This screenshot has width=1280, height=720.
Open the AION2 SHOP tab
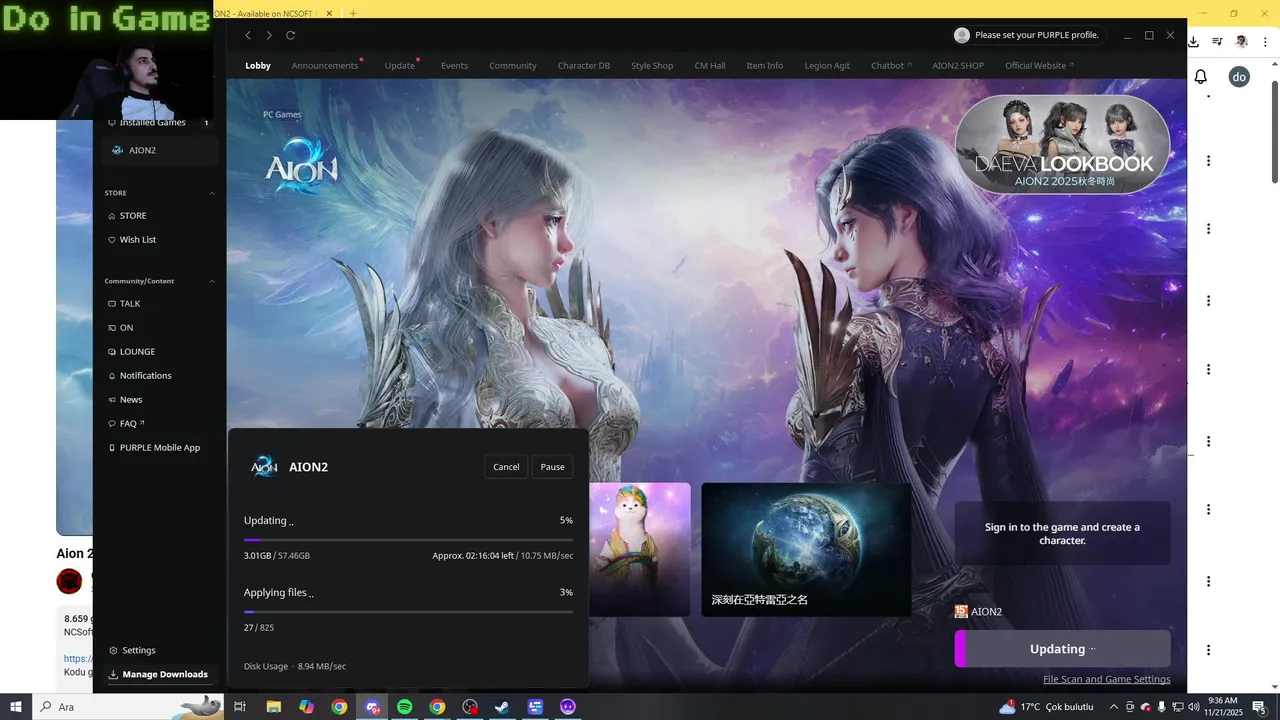click(958, 66)
